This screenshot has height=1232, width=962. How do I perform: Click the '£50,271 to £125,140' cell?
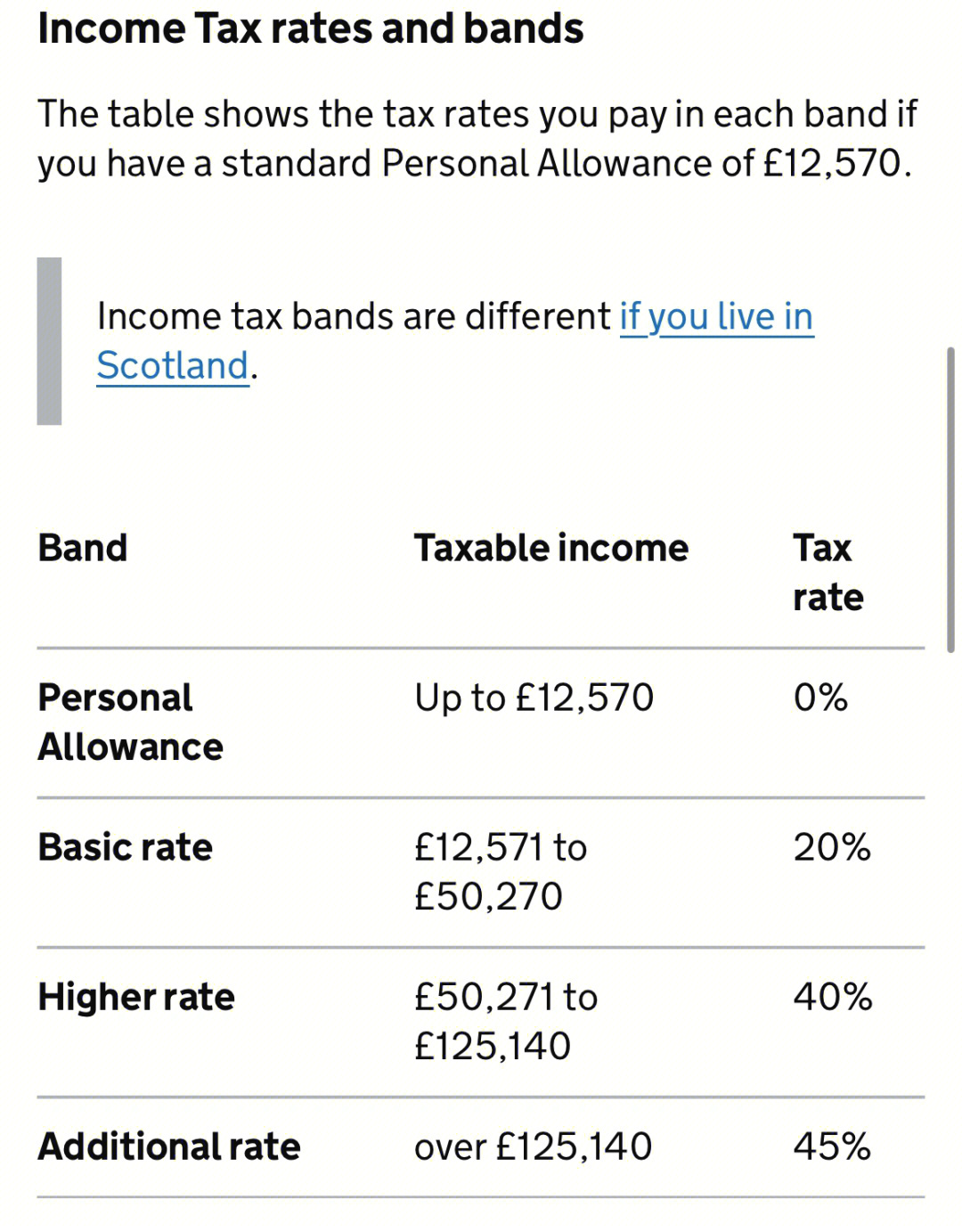point(506,1022)
